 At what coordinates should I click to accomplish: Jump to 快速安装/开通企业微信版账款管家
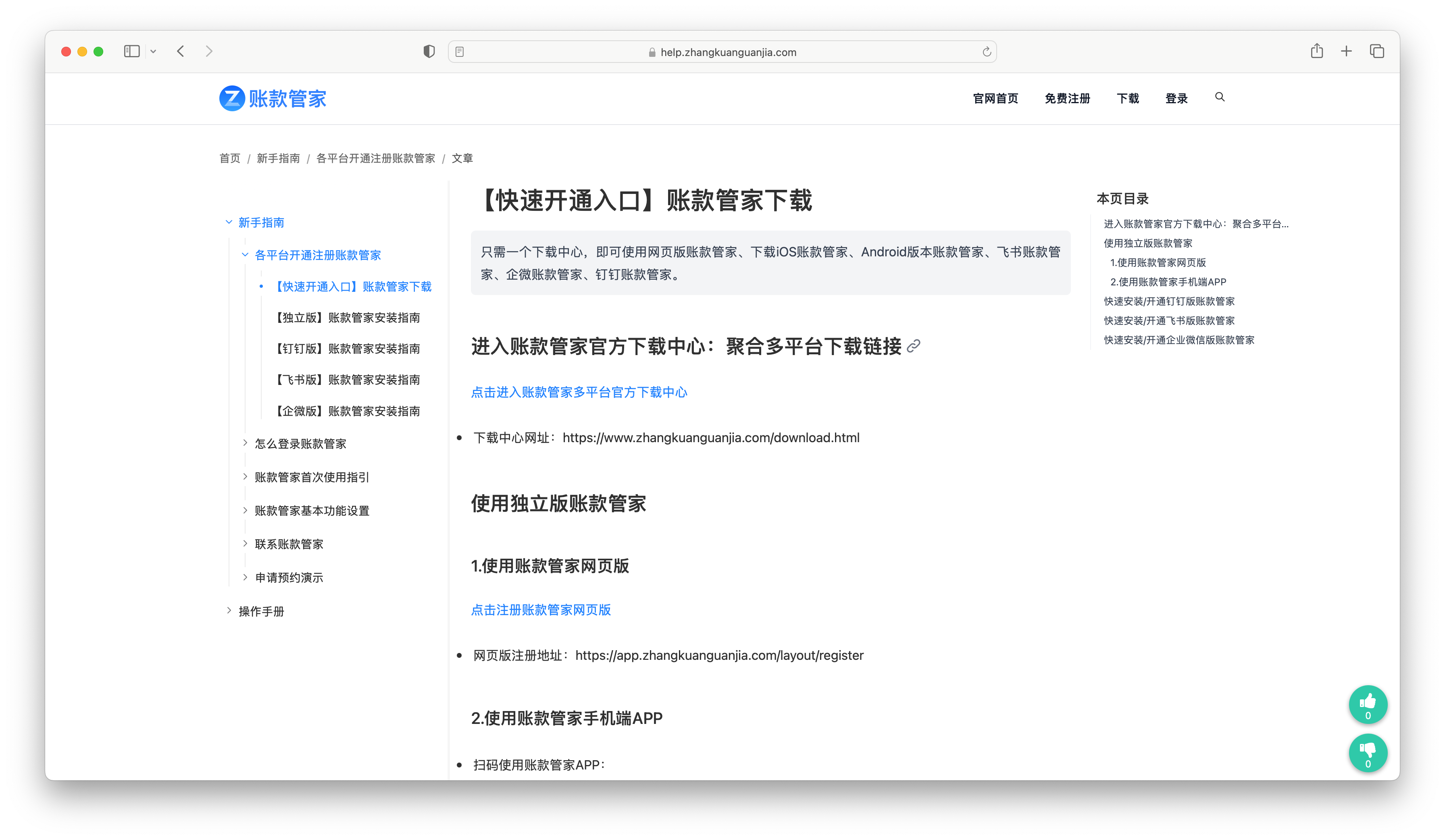click(x=1179, y=341)
